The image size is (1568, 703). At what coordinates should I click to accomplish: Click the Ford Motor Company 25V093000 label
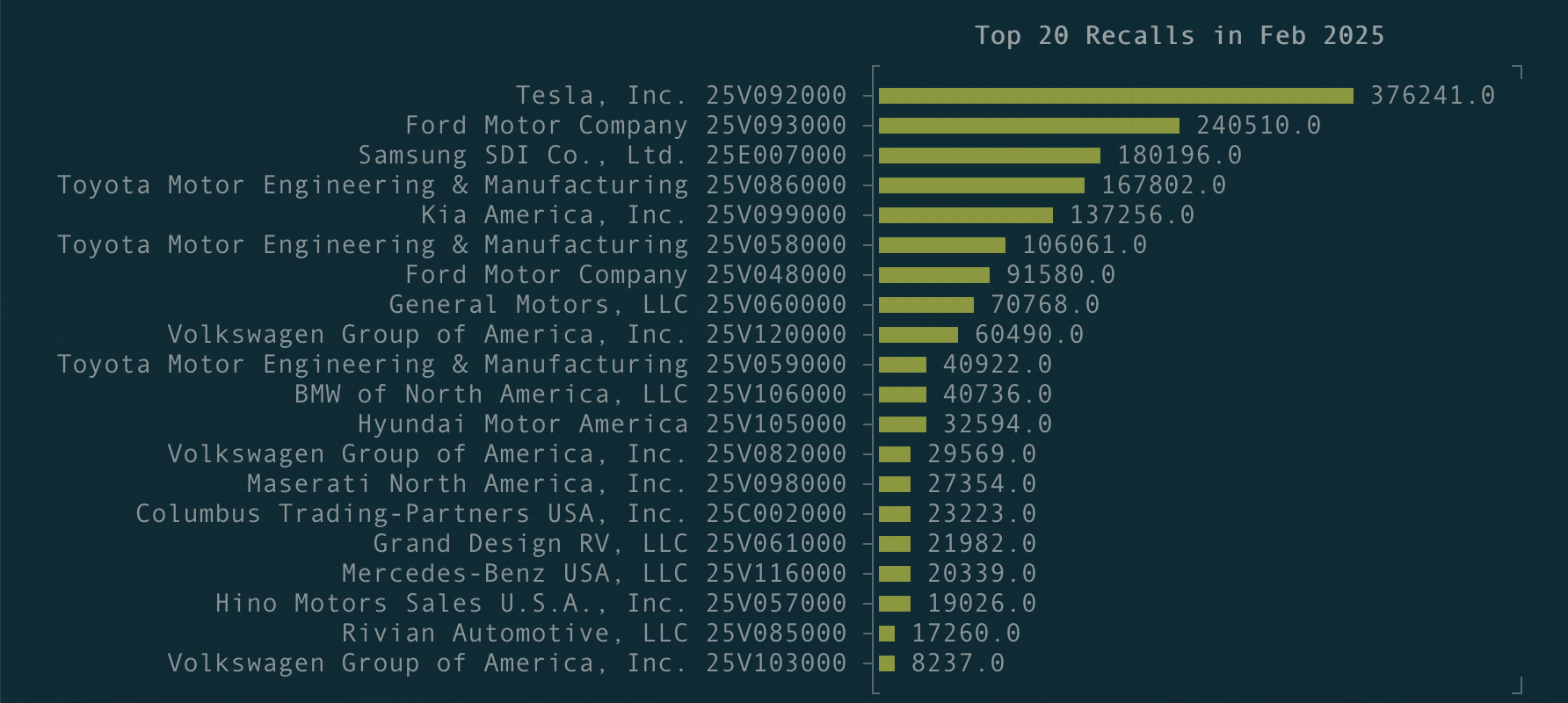coord(626,125)
